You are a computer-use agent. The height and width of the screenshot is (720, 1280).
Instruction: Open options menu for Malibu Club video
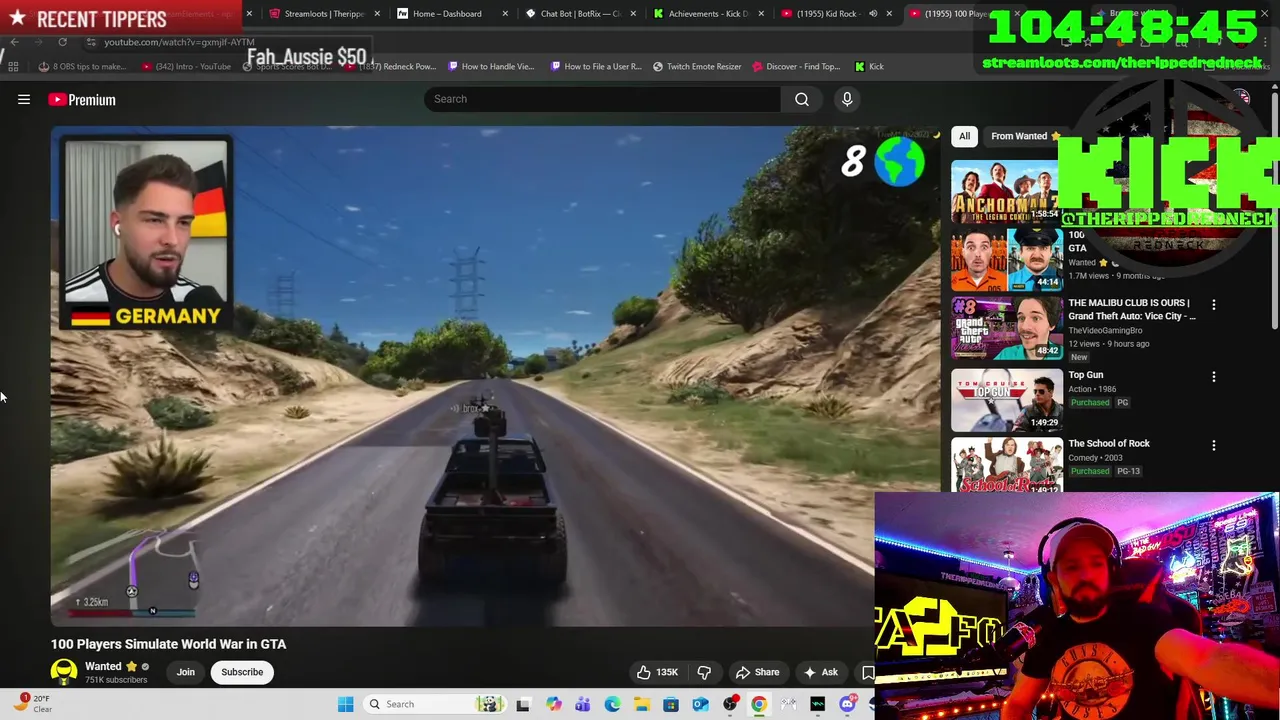(x=1214, y=305)
